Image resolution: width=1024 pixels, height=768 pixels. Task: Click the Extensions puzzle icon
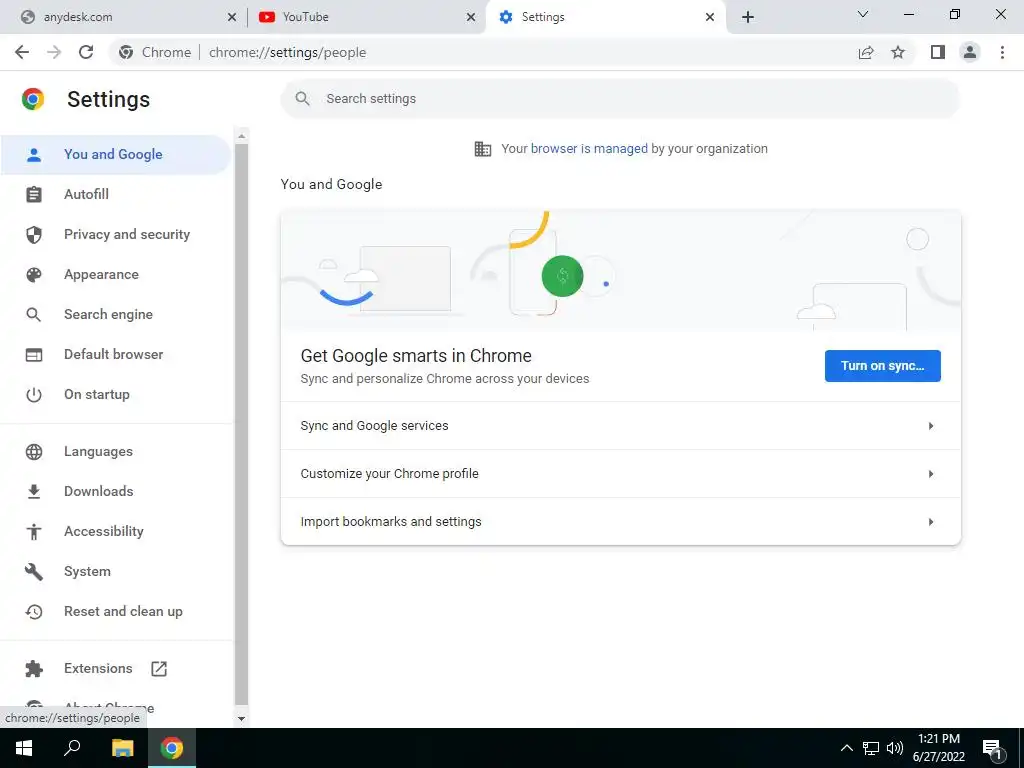click(x=33, y=669)
